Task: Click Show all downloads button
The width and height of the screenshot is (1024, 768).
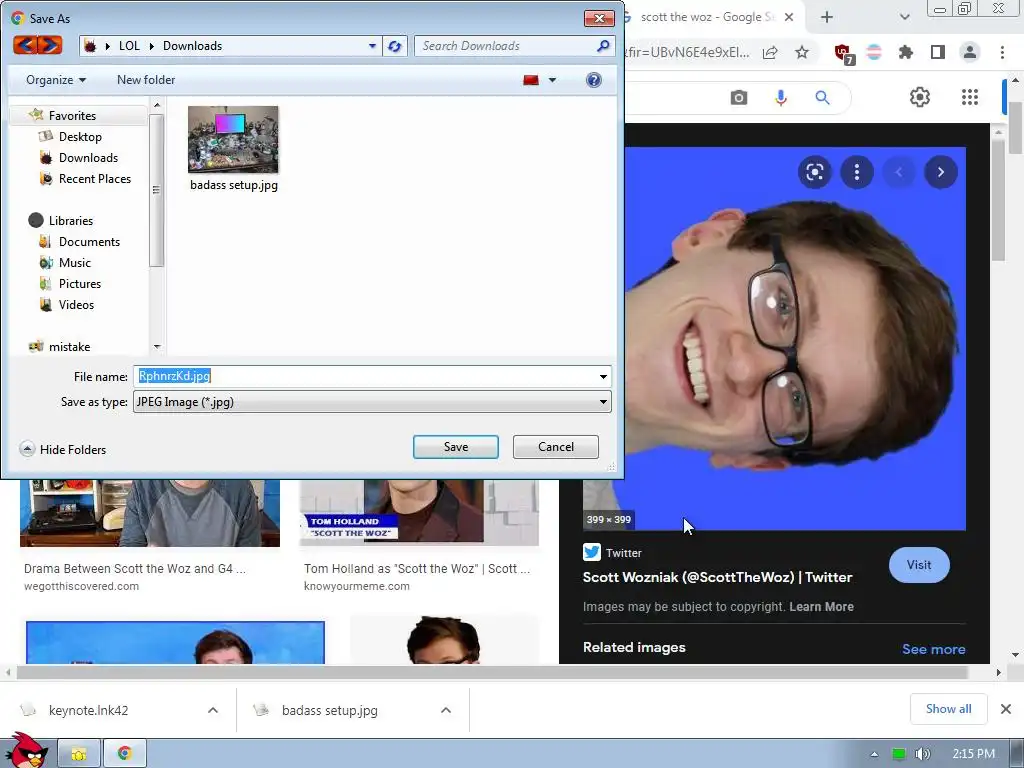Action: pyautogui.click(x=948, y=709)
